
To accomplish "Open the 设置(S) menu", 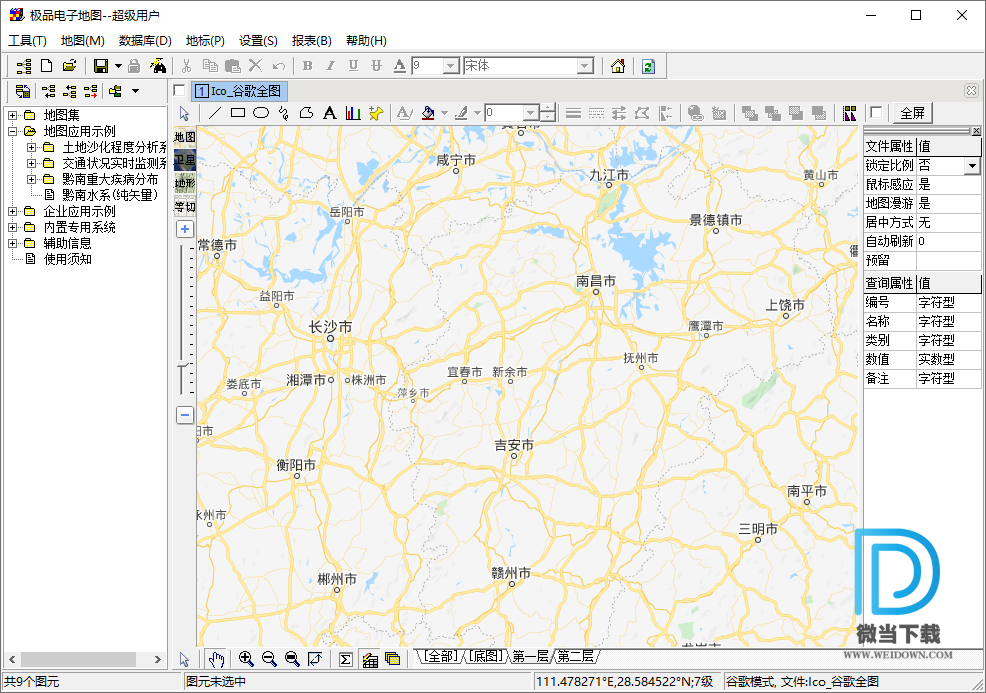I will pyautogui.click(x=258, y=41).
